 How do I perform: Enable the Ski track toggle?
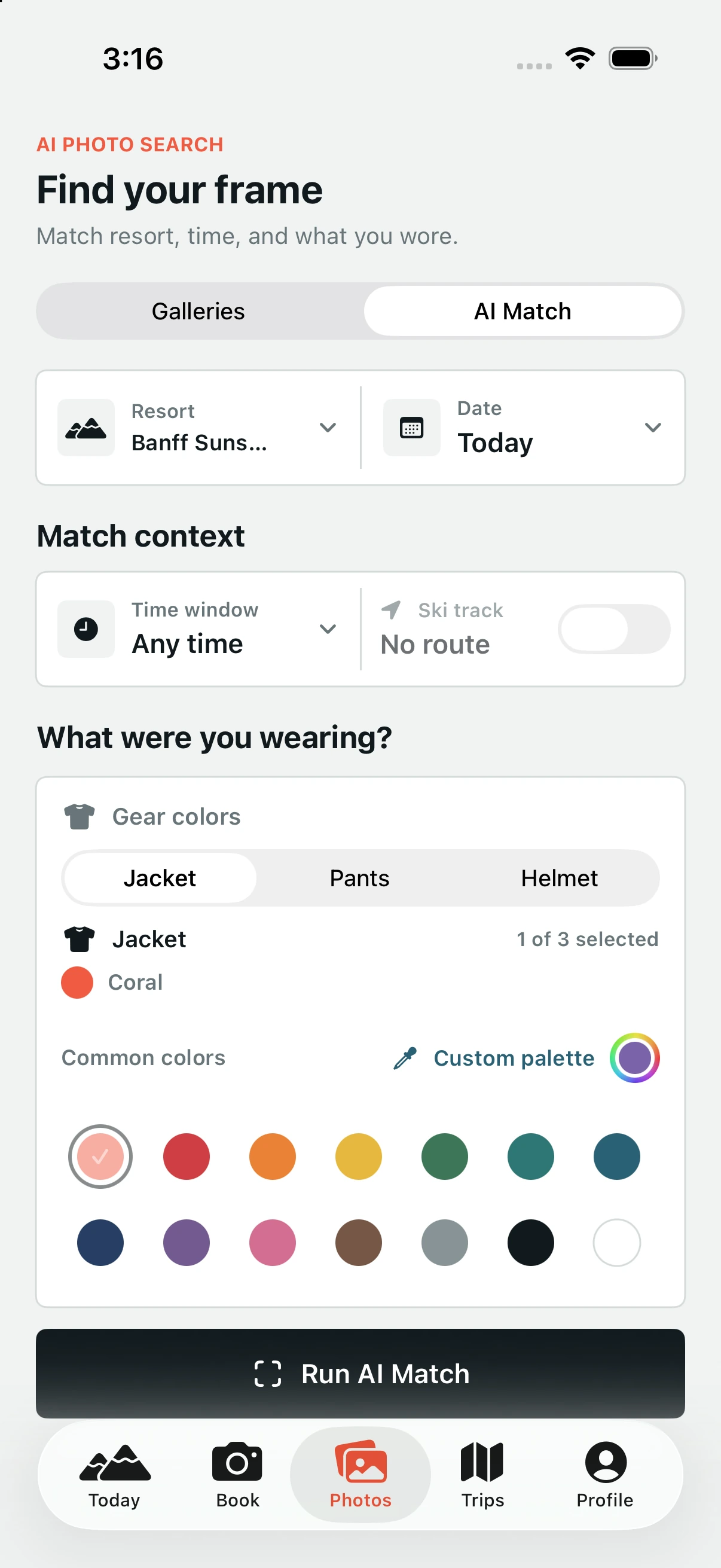click(614, 629)
